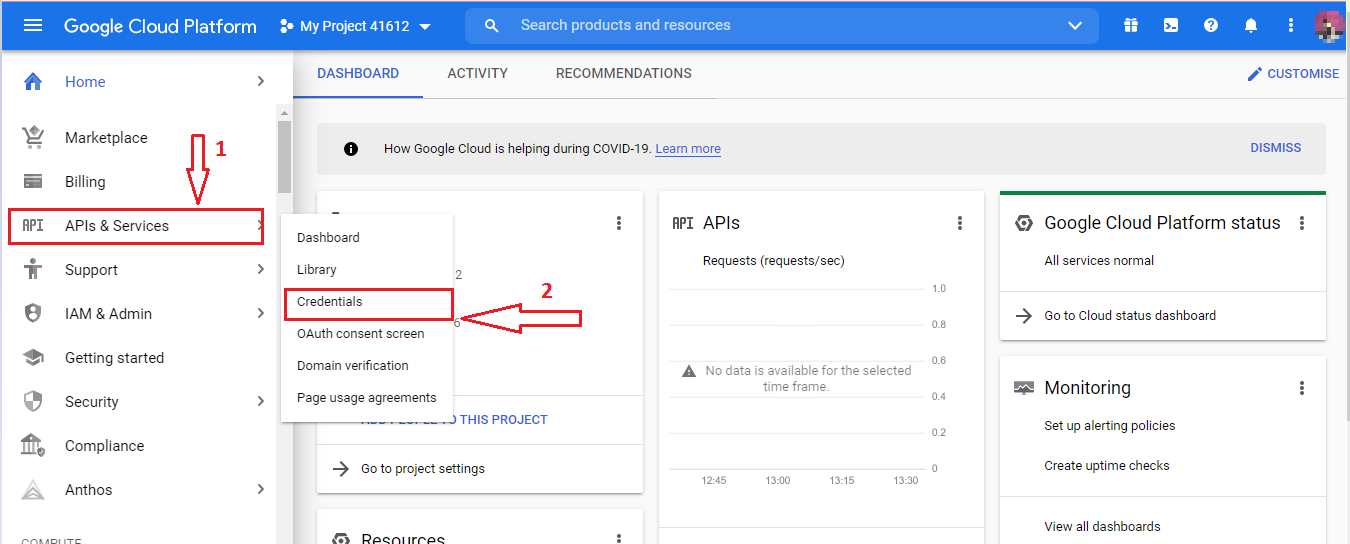Switch to the ACTIVITY tab
The width and height of the screenshot is (1350, 544).
click(x=478, y=74)
